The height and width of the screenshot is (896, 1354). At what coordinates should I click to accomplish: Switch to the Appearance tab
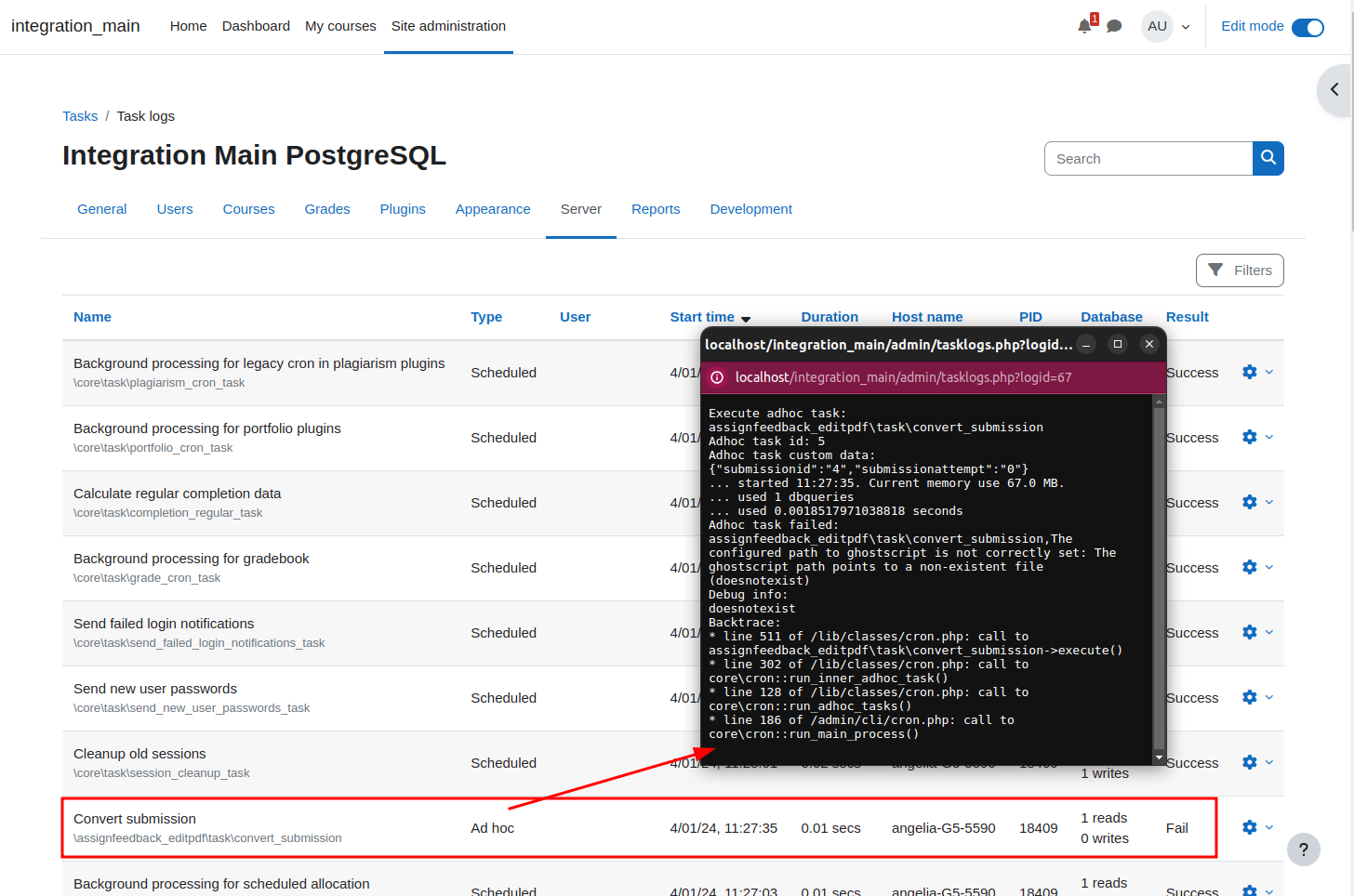coord(493,209)
